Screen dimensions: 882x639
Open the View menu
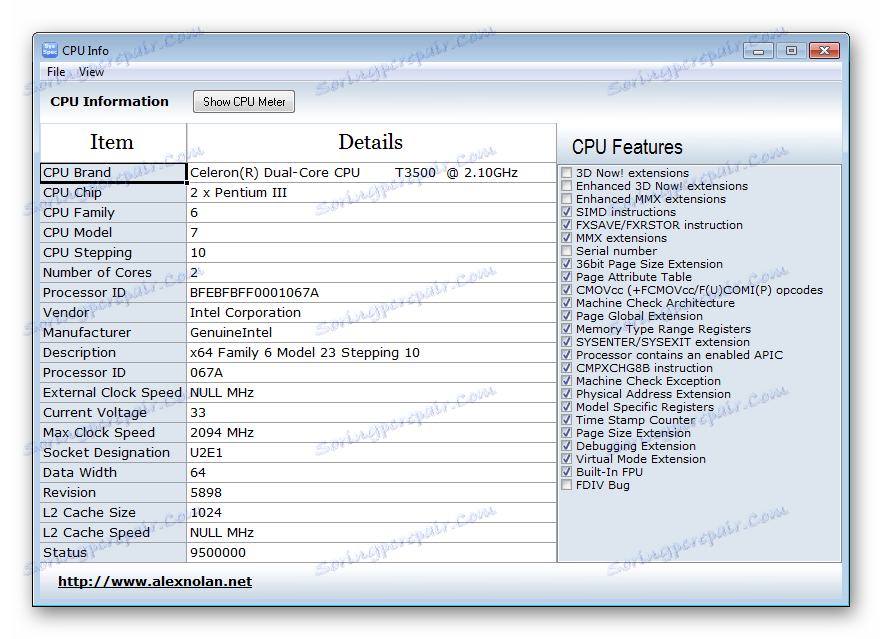91,71
